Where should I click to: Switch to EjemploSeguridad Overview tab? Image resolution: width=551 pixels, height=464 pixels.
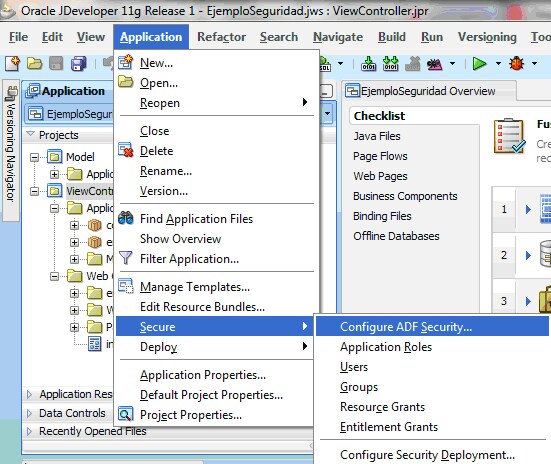point(429,91)
